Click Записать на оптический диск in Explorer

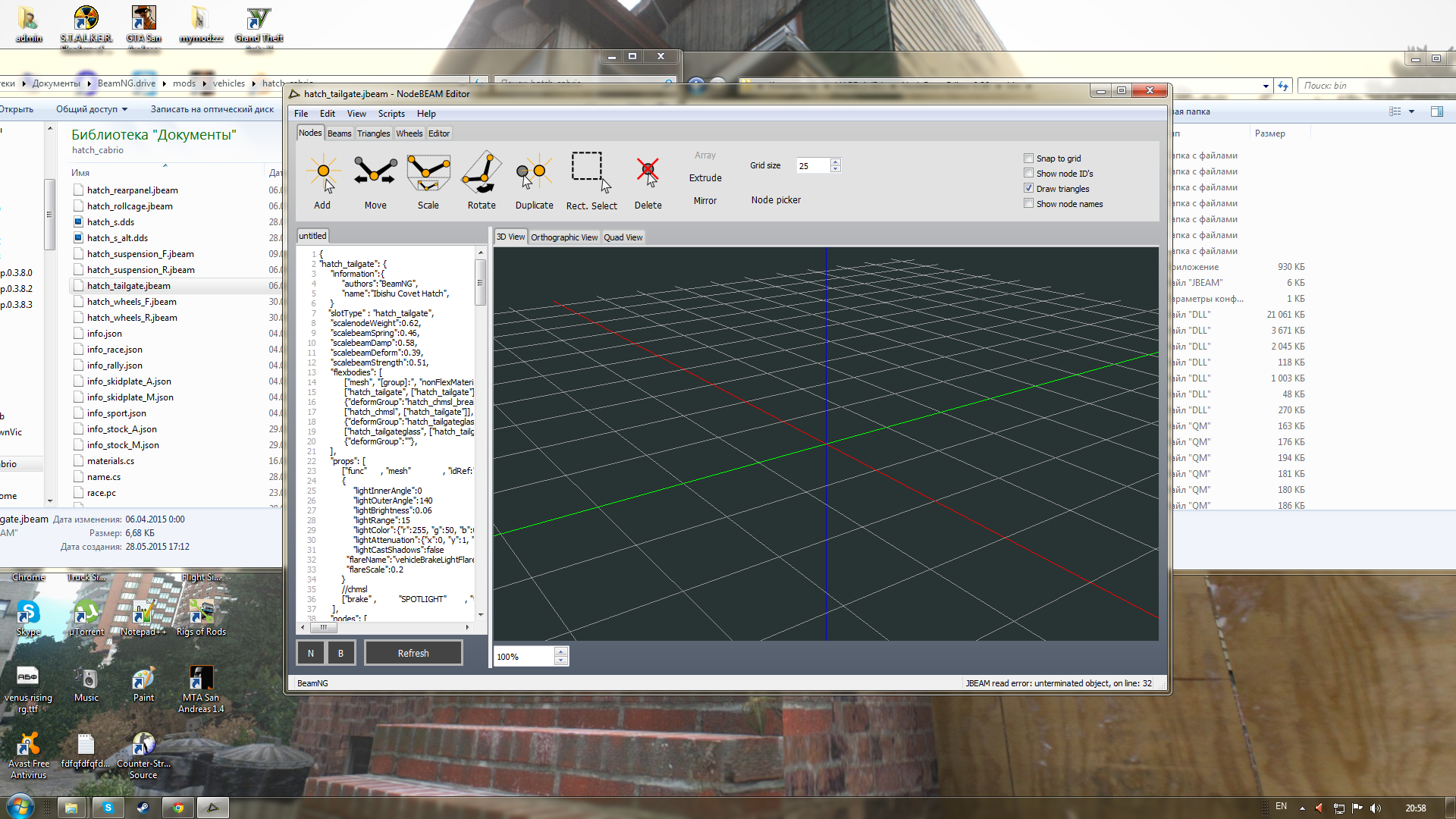tap(212, 109)
